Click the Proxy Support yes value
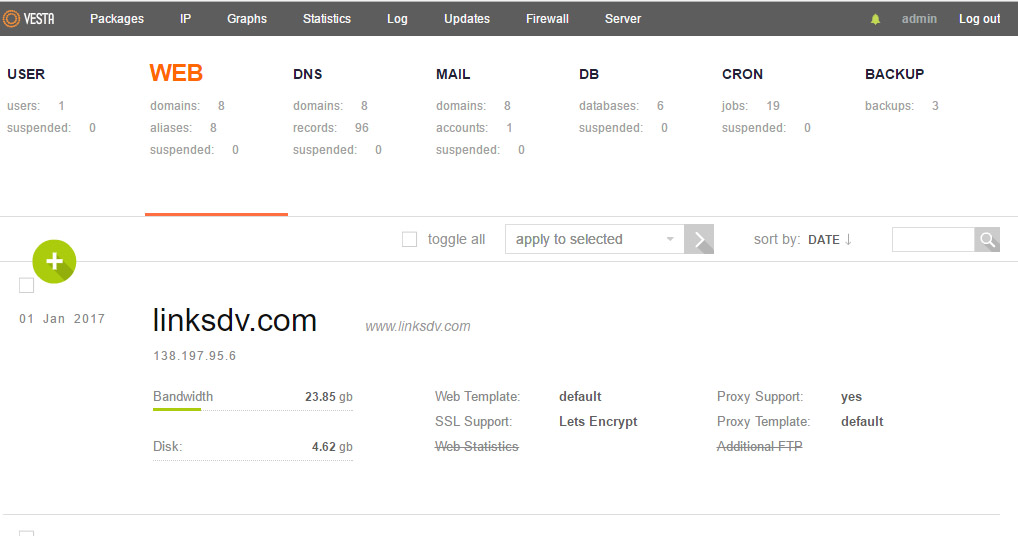Screen dimensions: 1018x536 (851, 396)
